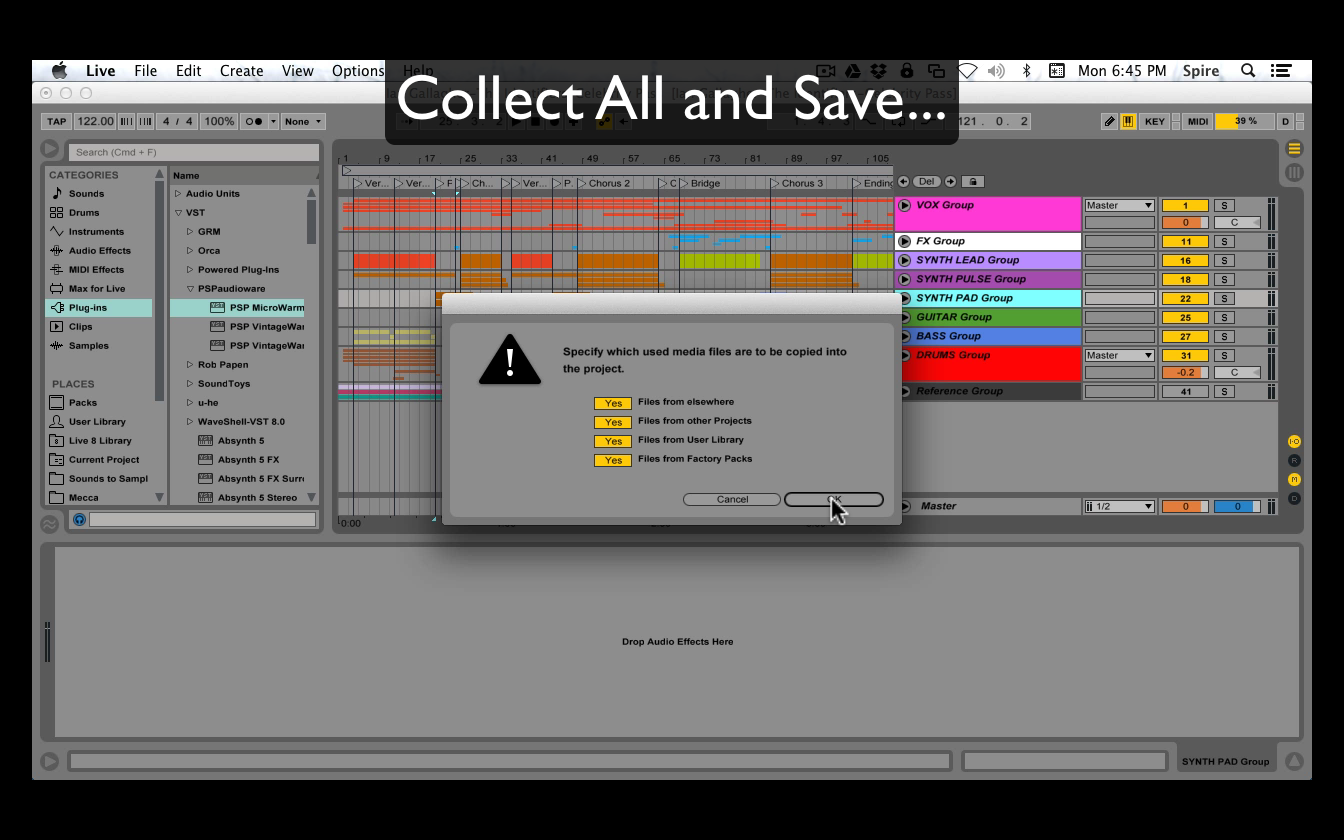Toggle KEY map mode switch
Image resolution: width=1344 pixels, height=840 pixels.
tap(1155, 121)
